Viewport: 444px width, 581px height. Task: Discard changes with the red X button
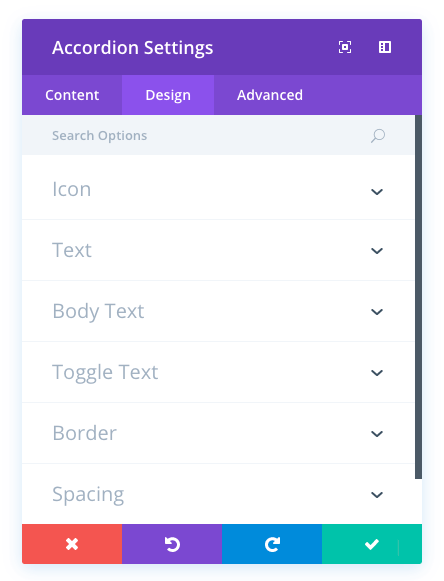coord(72,544)
